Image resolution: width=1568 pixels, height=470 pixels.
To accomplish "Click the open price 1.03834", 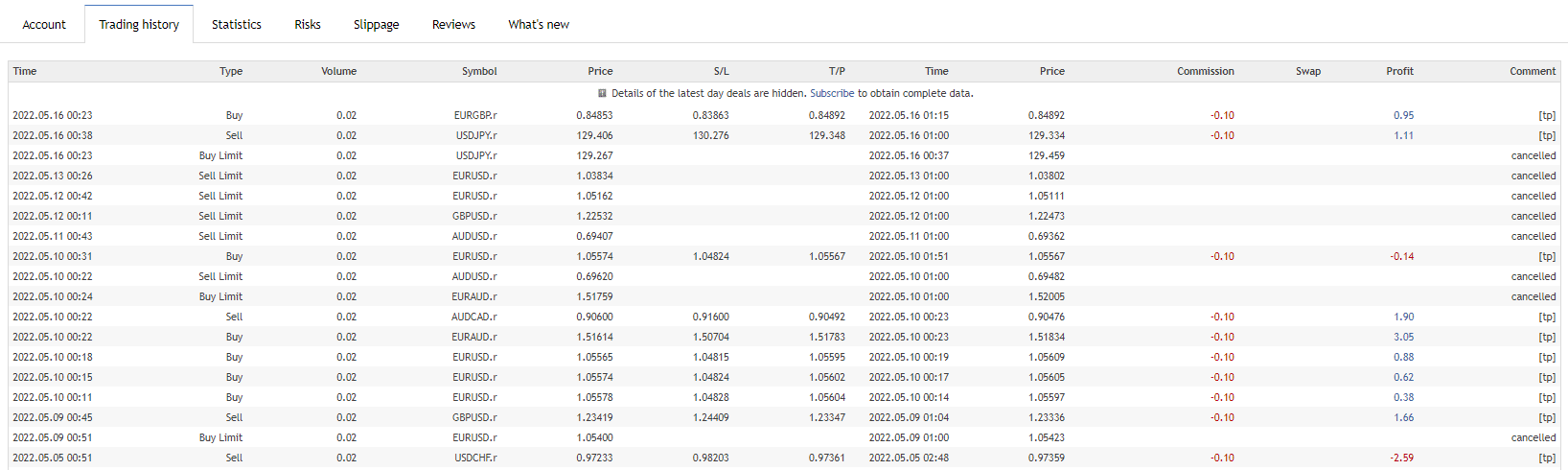I will pos(594,176).
